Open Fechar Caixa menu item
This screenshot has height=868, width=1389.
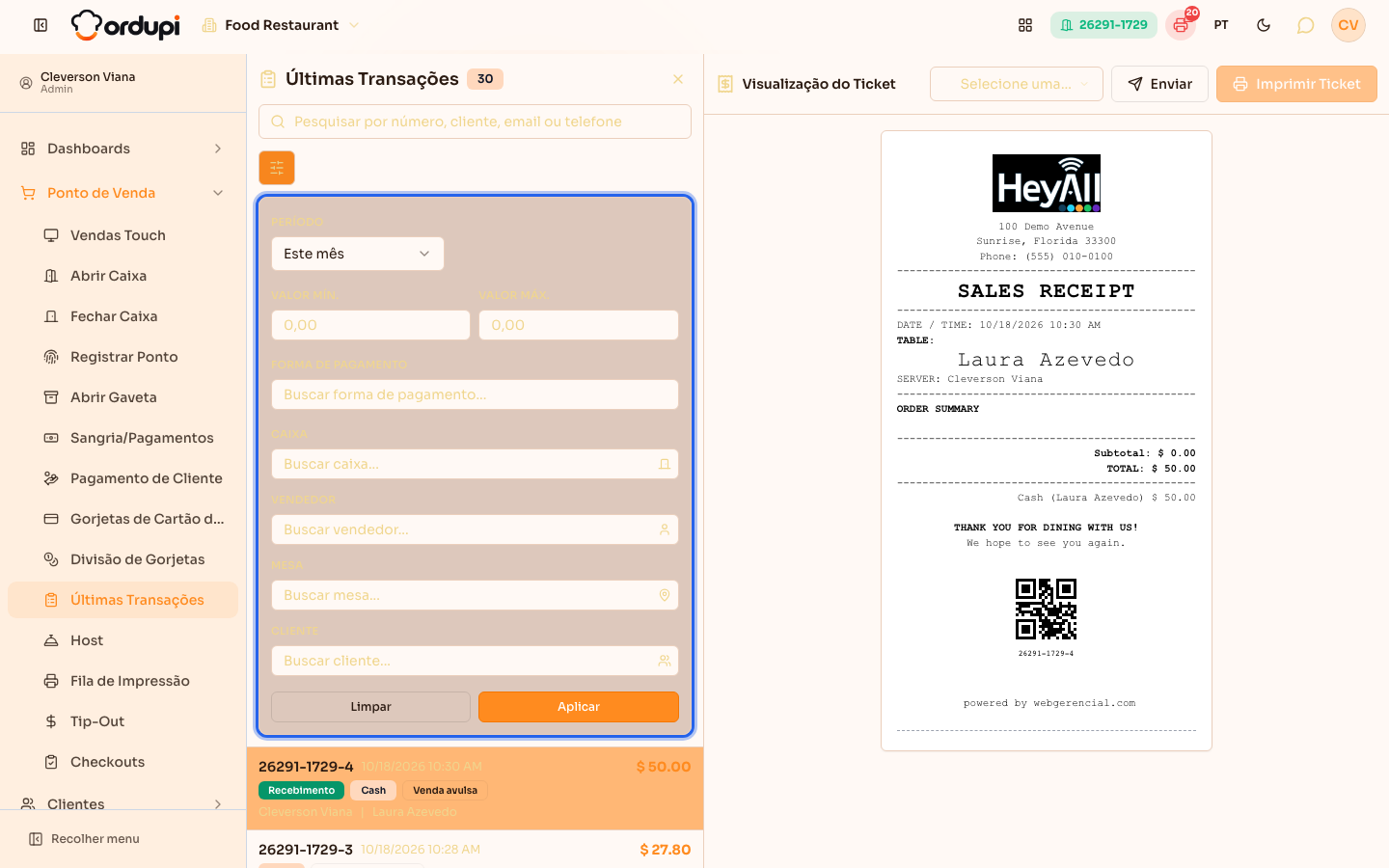point(123,316)
